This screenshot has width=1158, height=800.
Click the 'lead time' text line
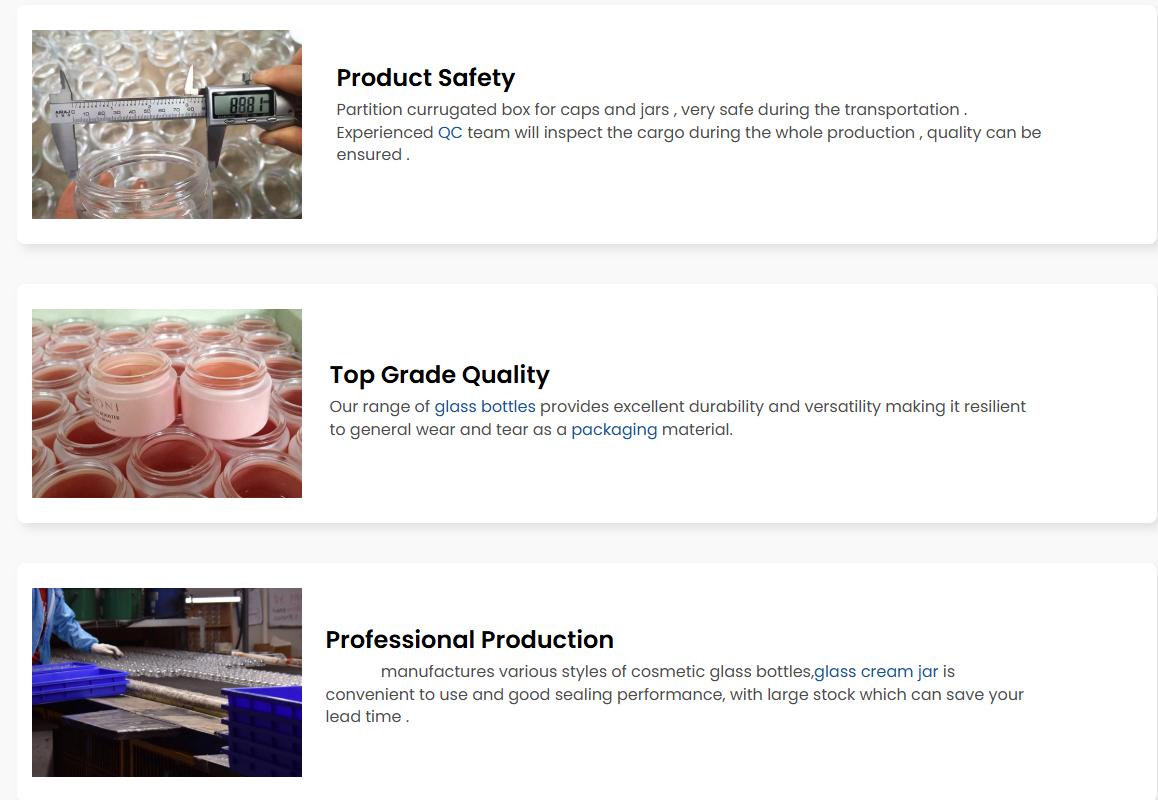pos(367,717)
